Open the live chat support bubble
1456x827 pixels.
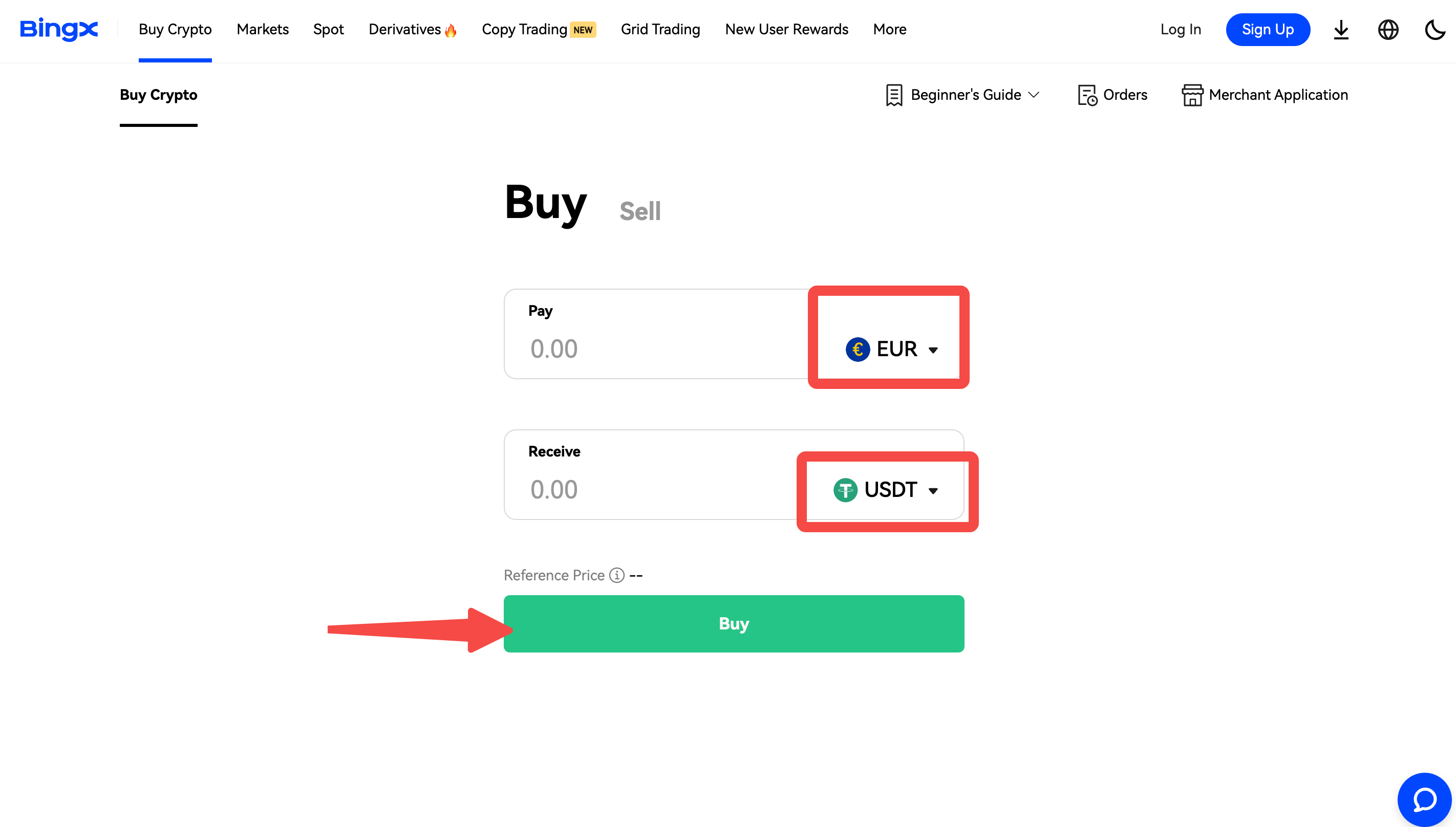(1424, 800)
